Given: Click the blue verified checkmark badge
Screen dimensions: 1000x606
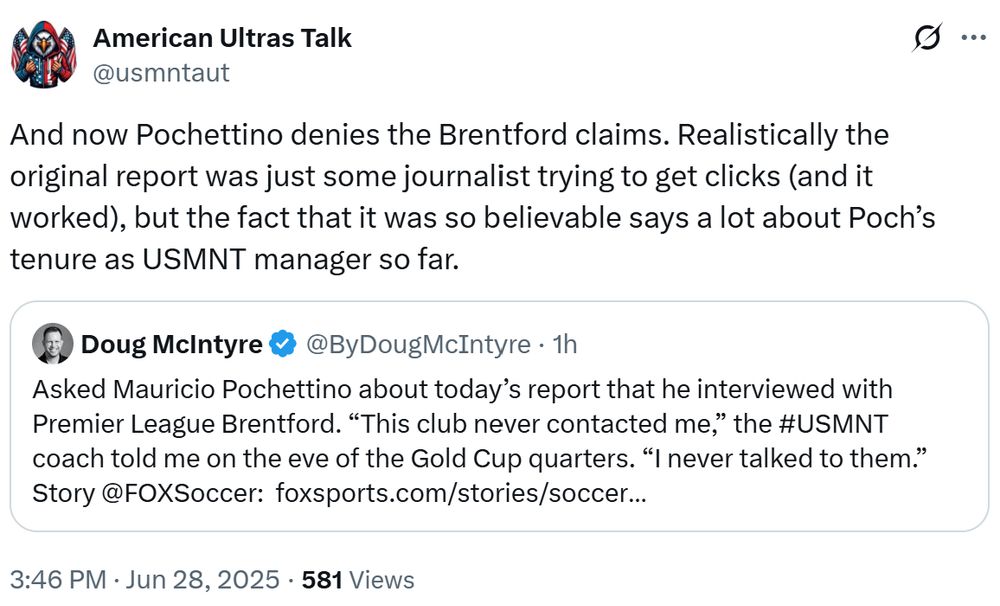Looking at the screenshot, I should [283, 344].
